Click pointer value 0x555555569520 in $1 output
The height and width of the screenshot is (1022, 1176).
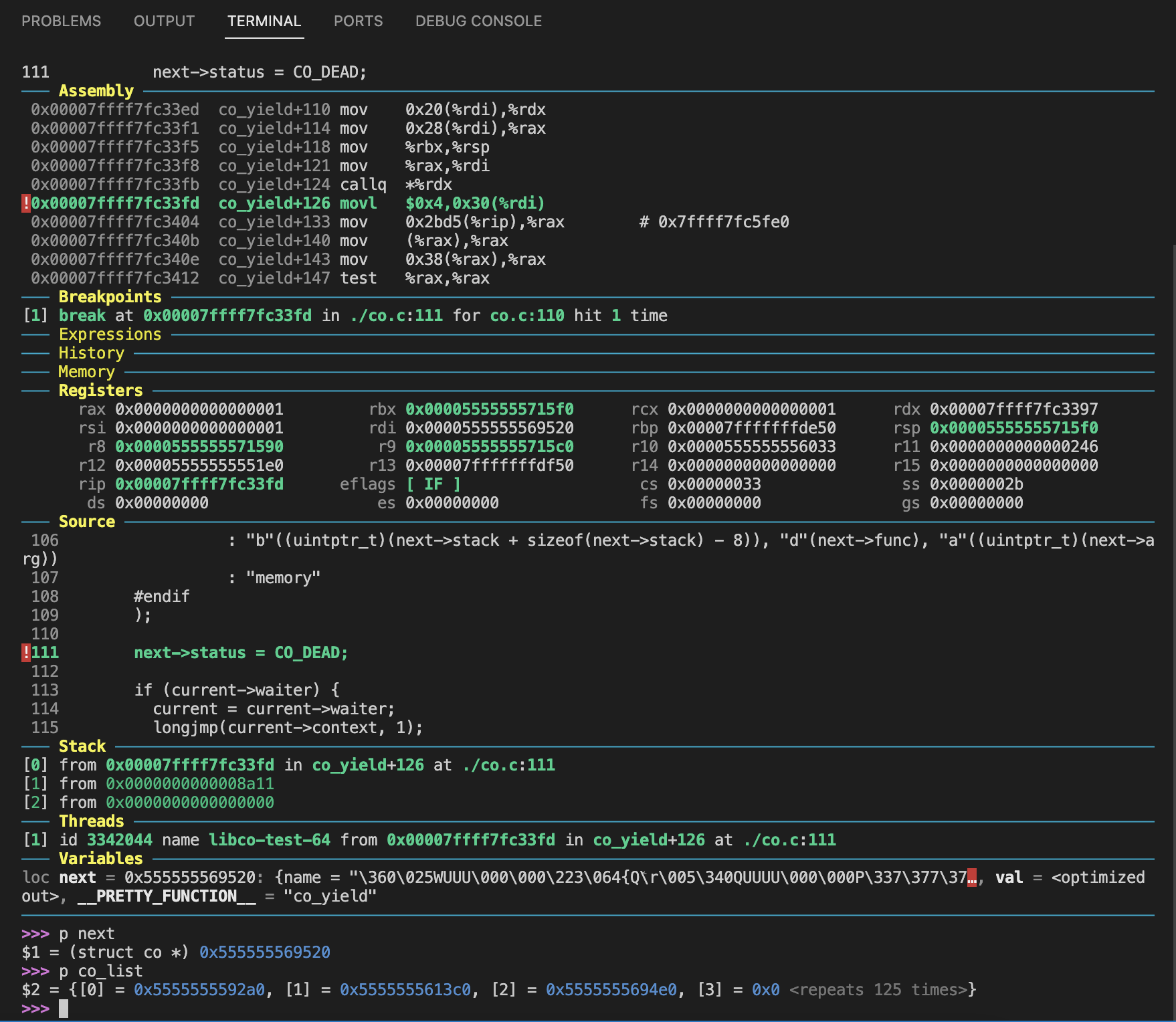(265, 952)
